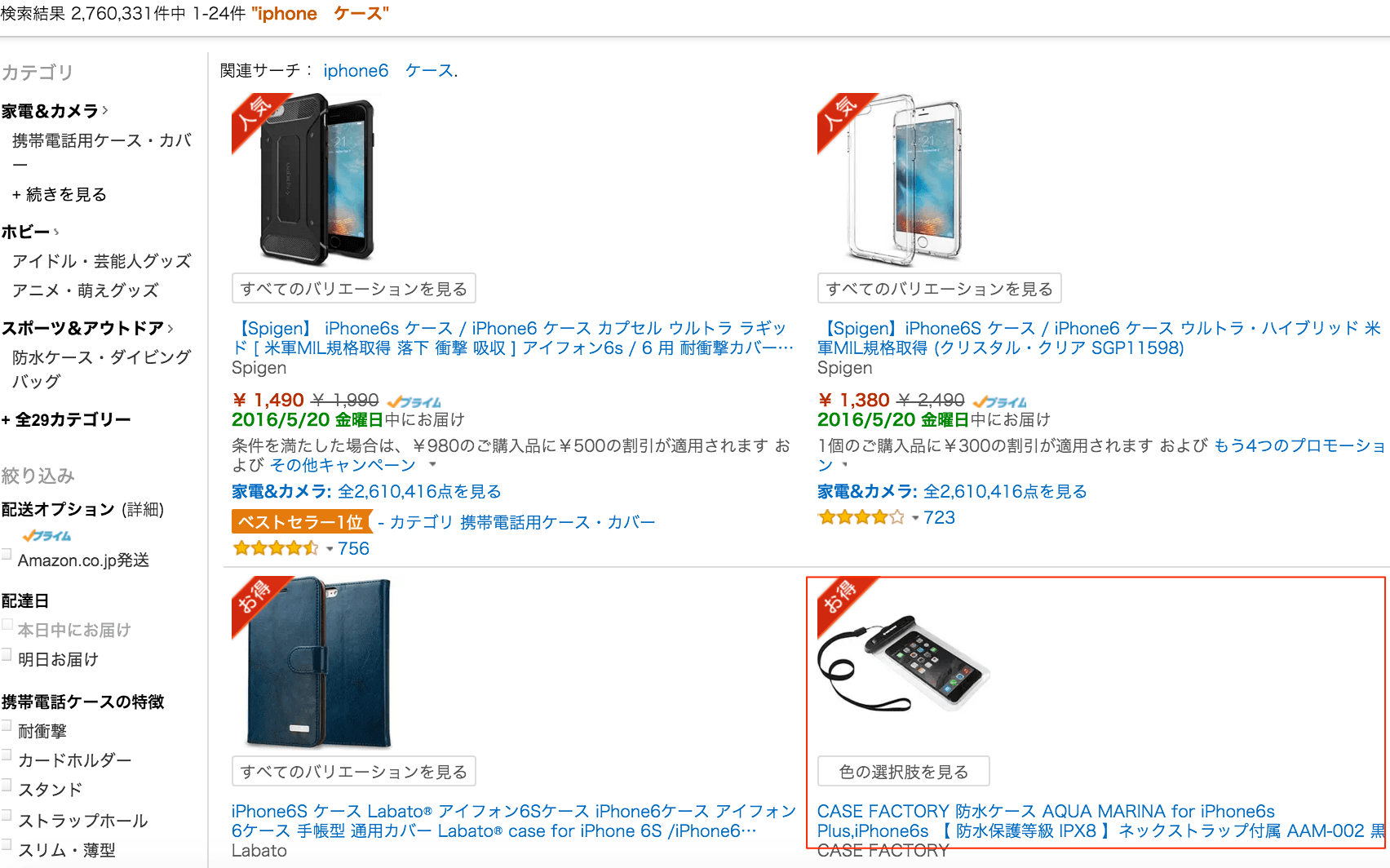Check the Amazon.co.jp発送 checkbox
Image resolution: width=1390 pixels, height=868 pixels.
point(7,555)
